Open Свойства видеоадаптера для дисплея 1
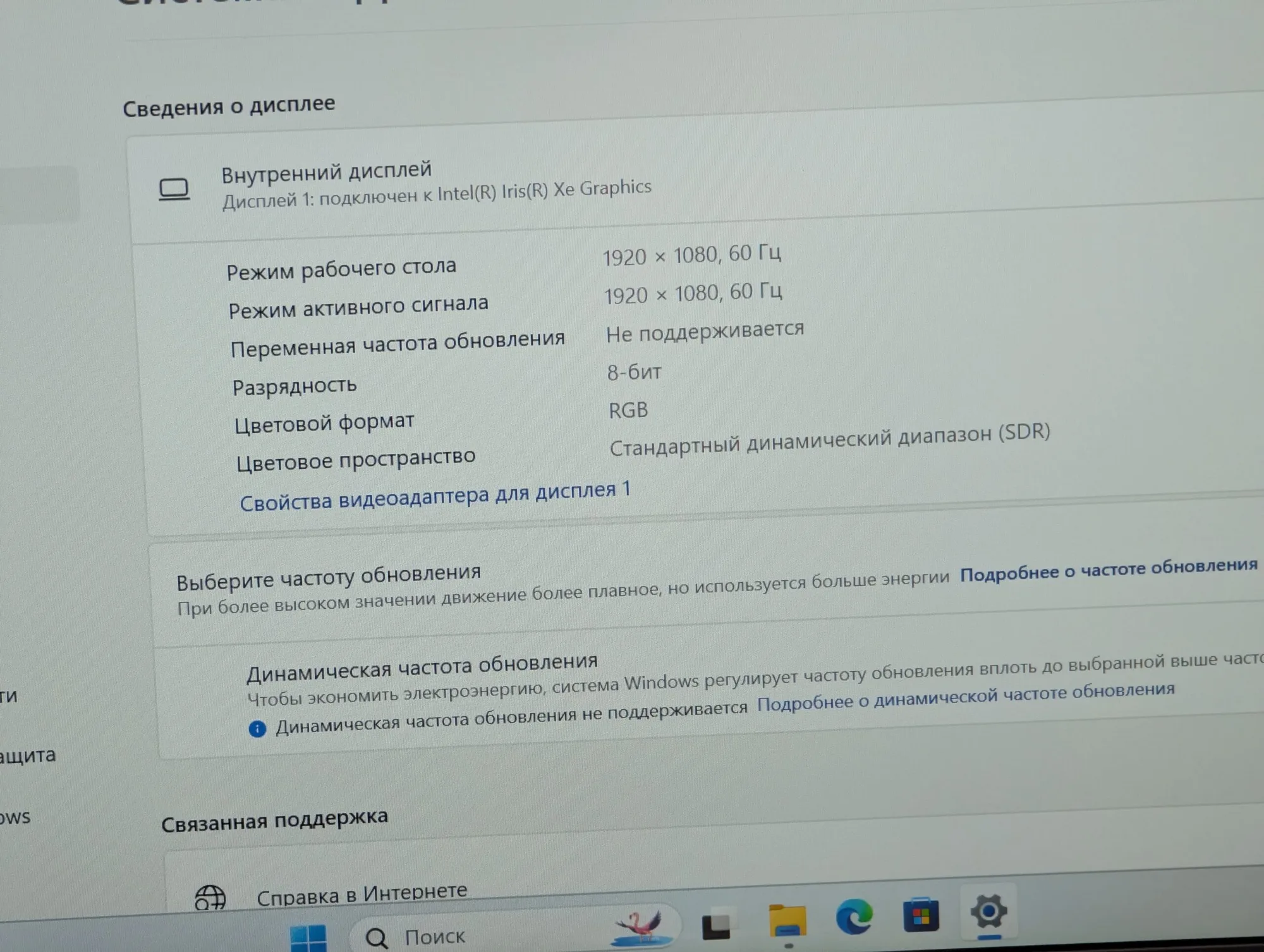 tap(435, 496)
